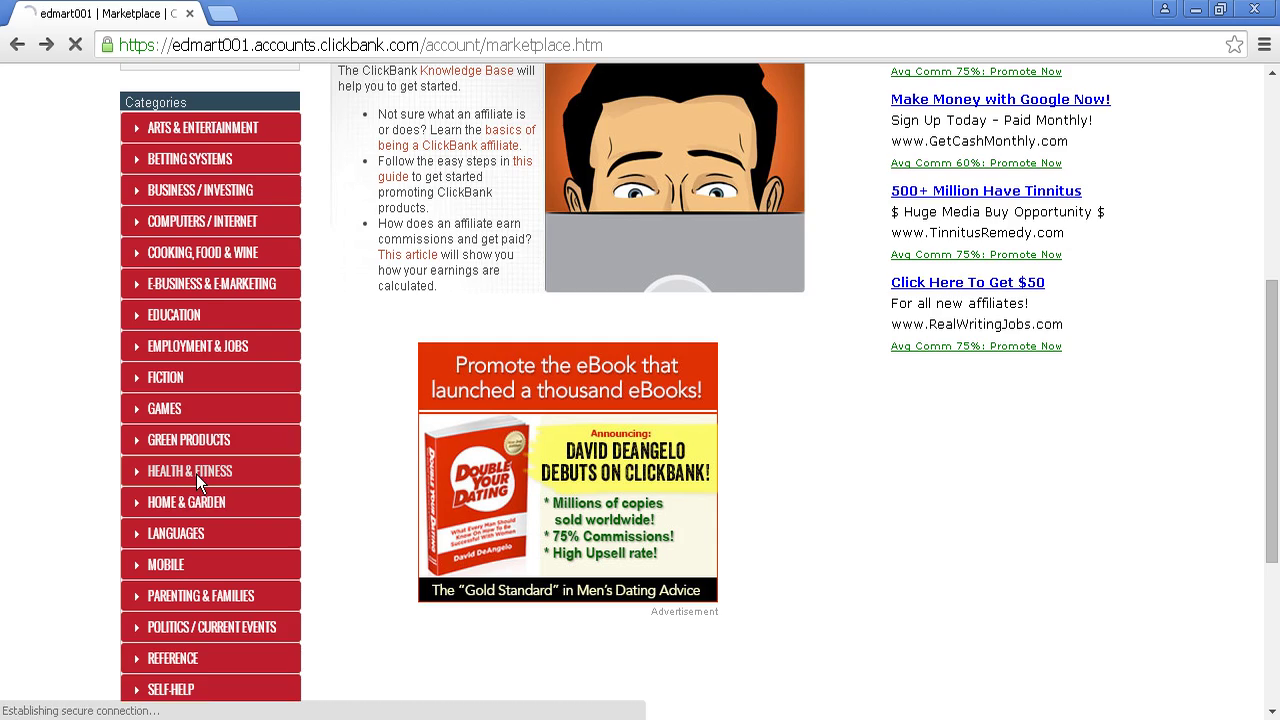Viewport: 1280px width, 720px height.
Task: Expand the E-Business & E-Marketing arrow
Action: (137, 284)
